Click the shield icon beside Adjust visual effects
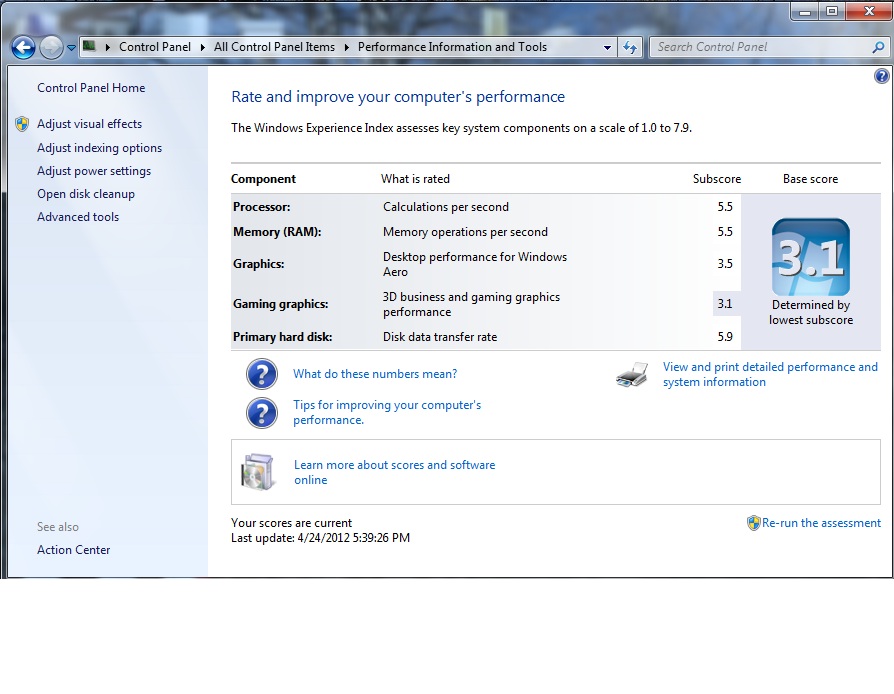The width and height of the screenshot is (894, 694). (x=22, y=124)
